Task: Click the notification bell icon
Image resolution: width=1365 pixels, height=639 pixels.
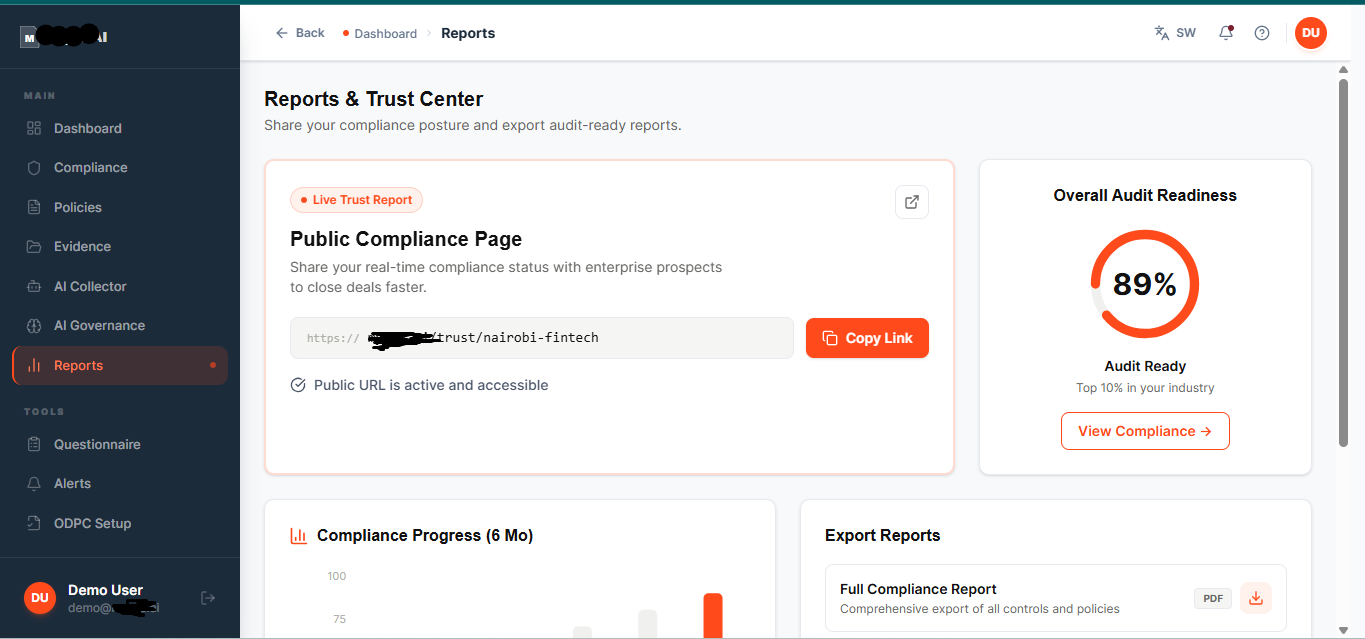Action: [1225, 33]
